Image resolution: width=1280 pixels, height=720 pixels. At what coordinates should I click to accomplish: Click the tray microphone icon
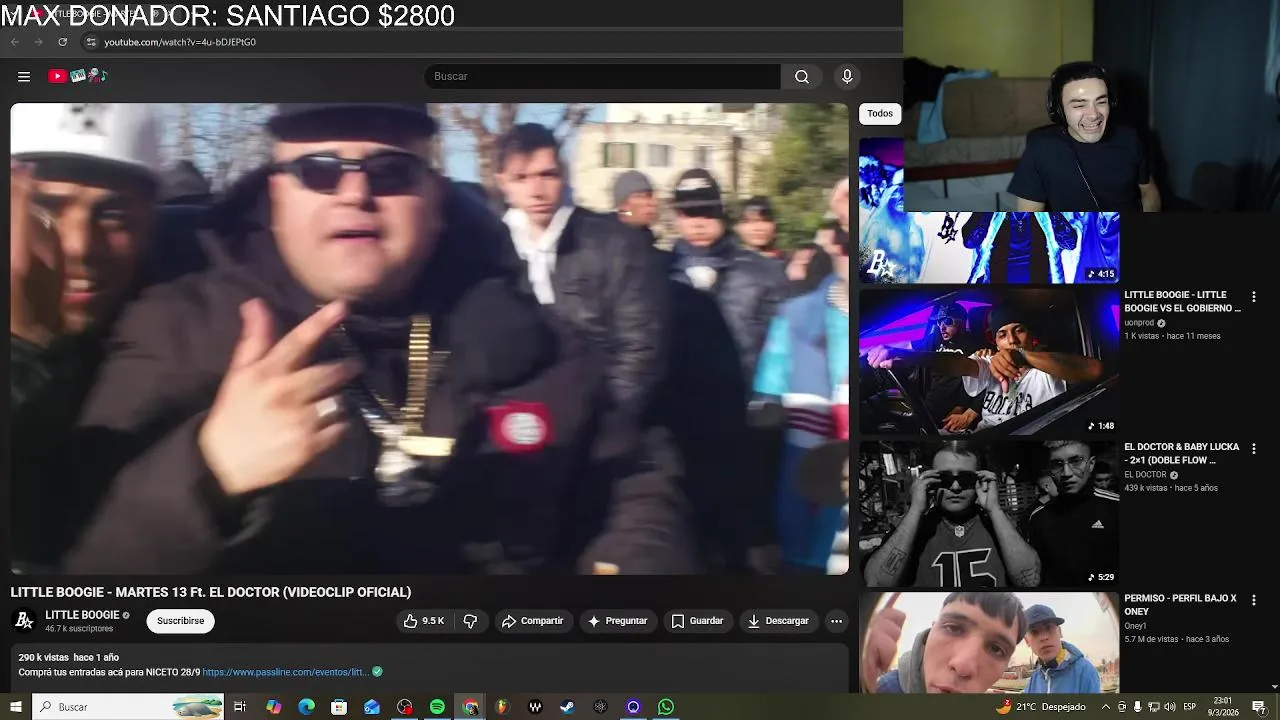(1137, 707)
